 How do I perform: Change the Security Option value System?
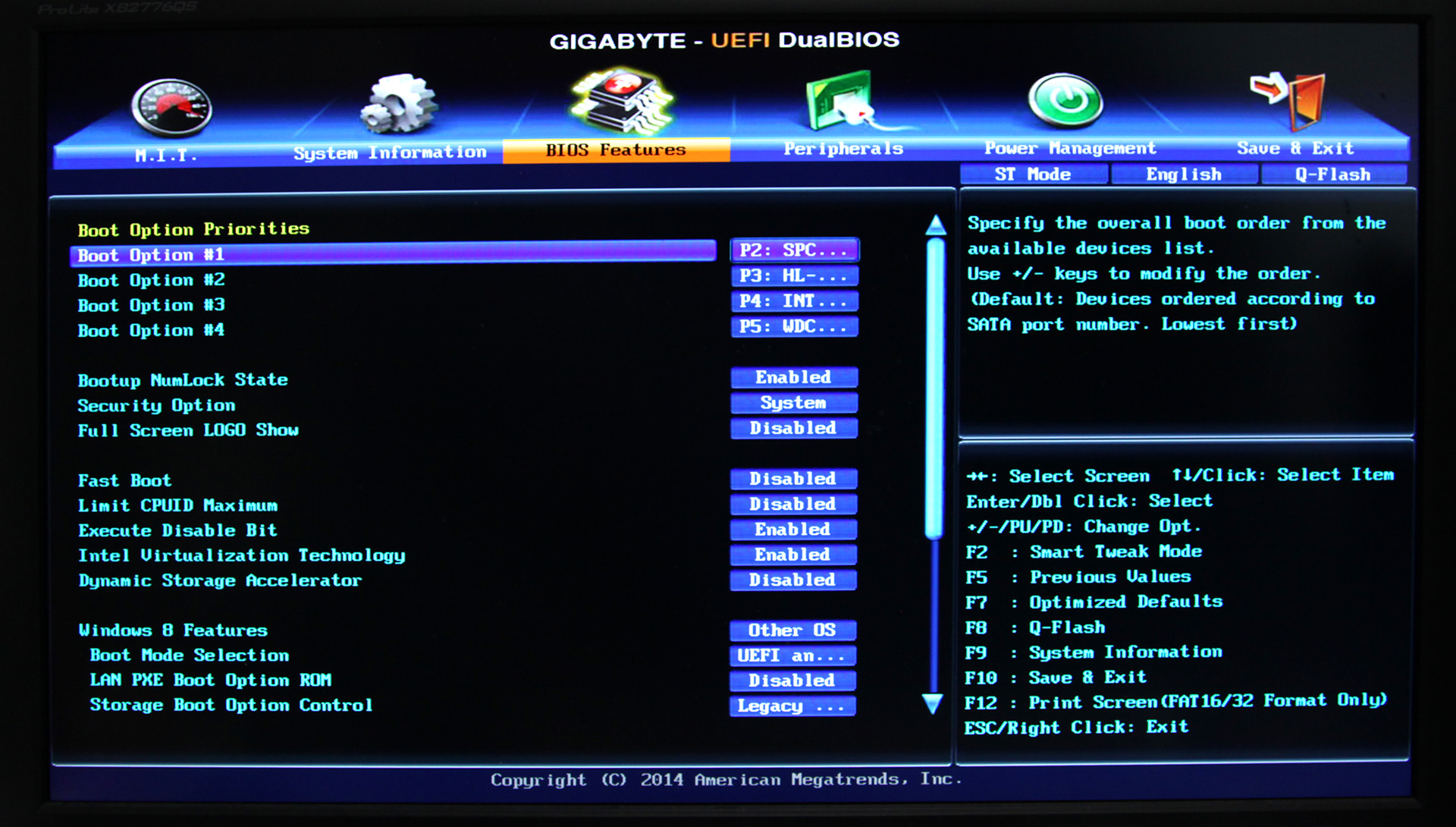(794, 403)
